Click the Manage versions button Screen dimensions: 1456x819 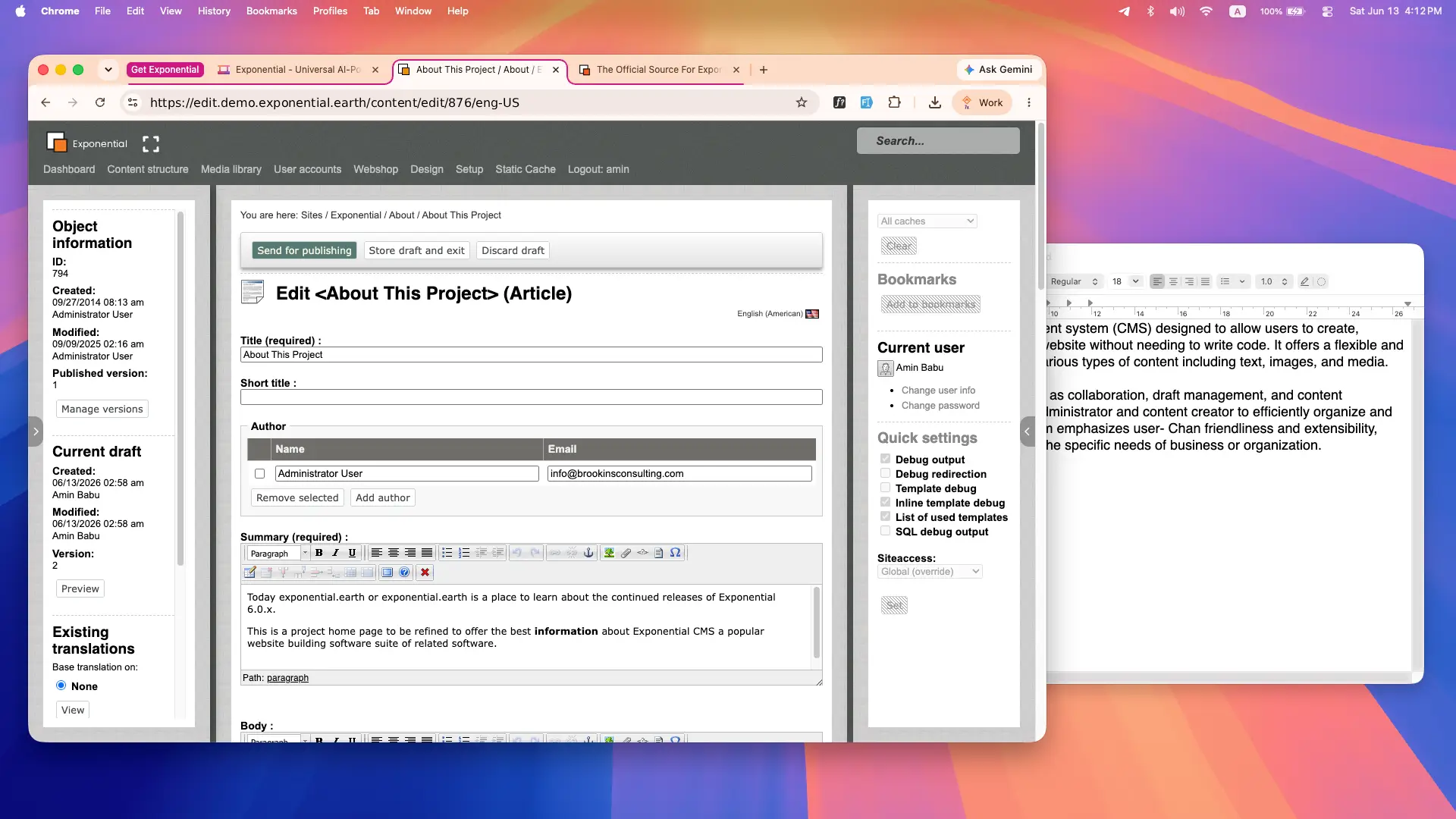pyautogui.click(x=102, y=409)
